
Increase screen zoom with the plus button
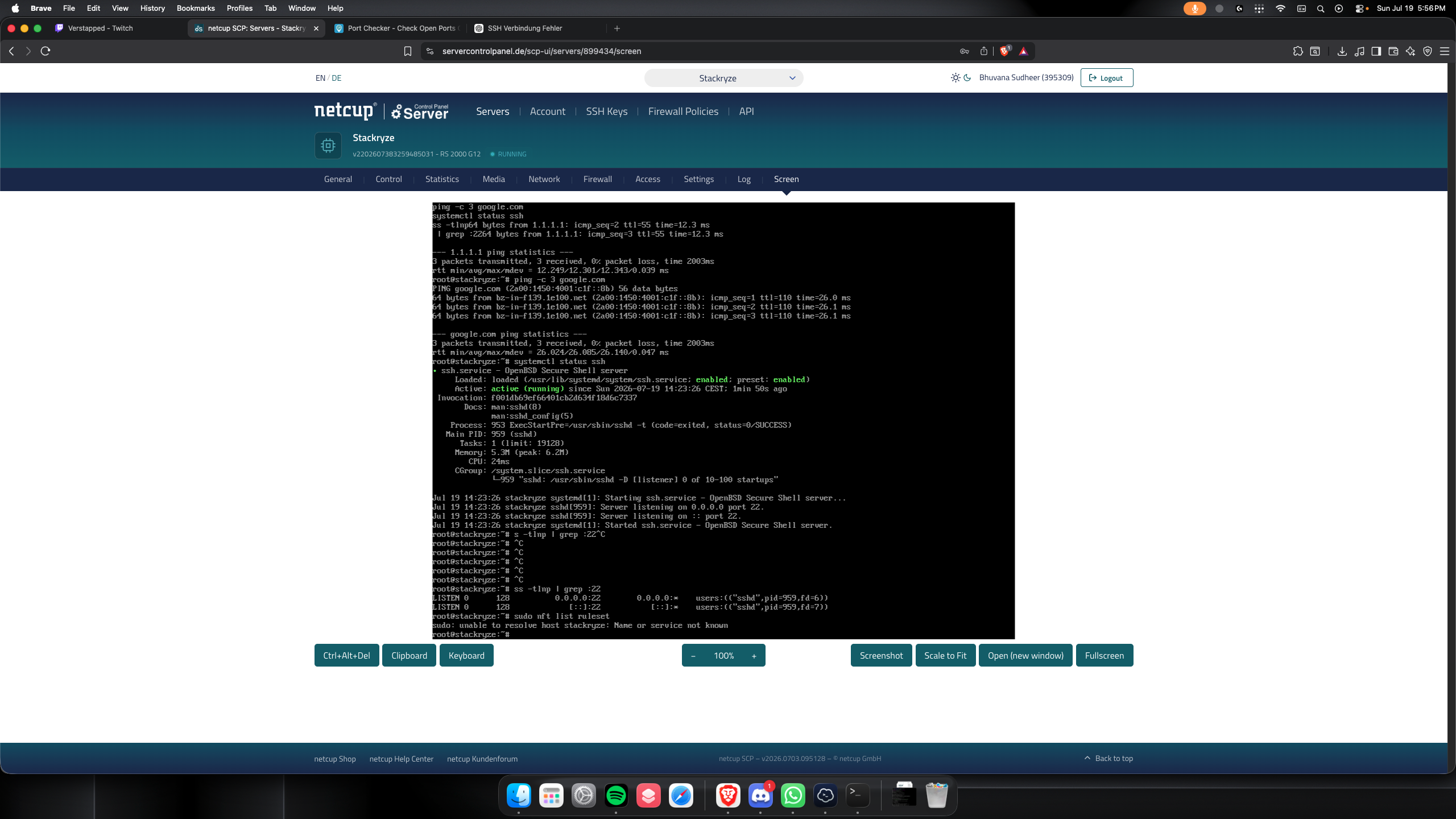point(754,656)
